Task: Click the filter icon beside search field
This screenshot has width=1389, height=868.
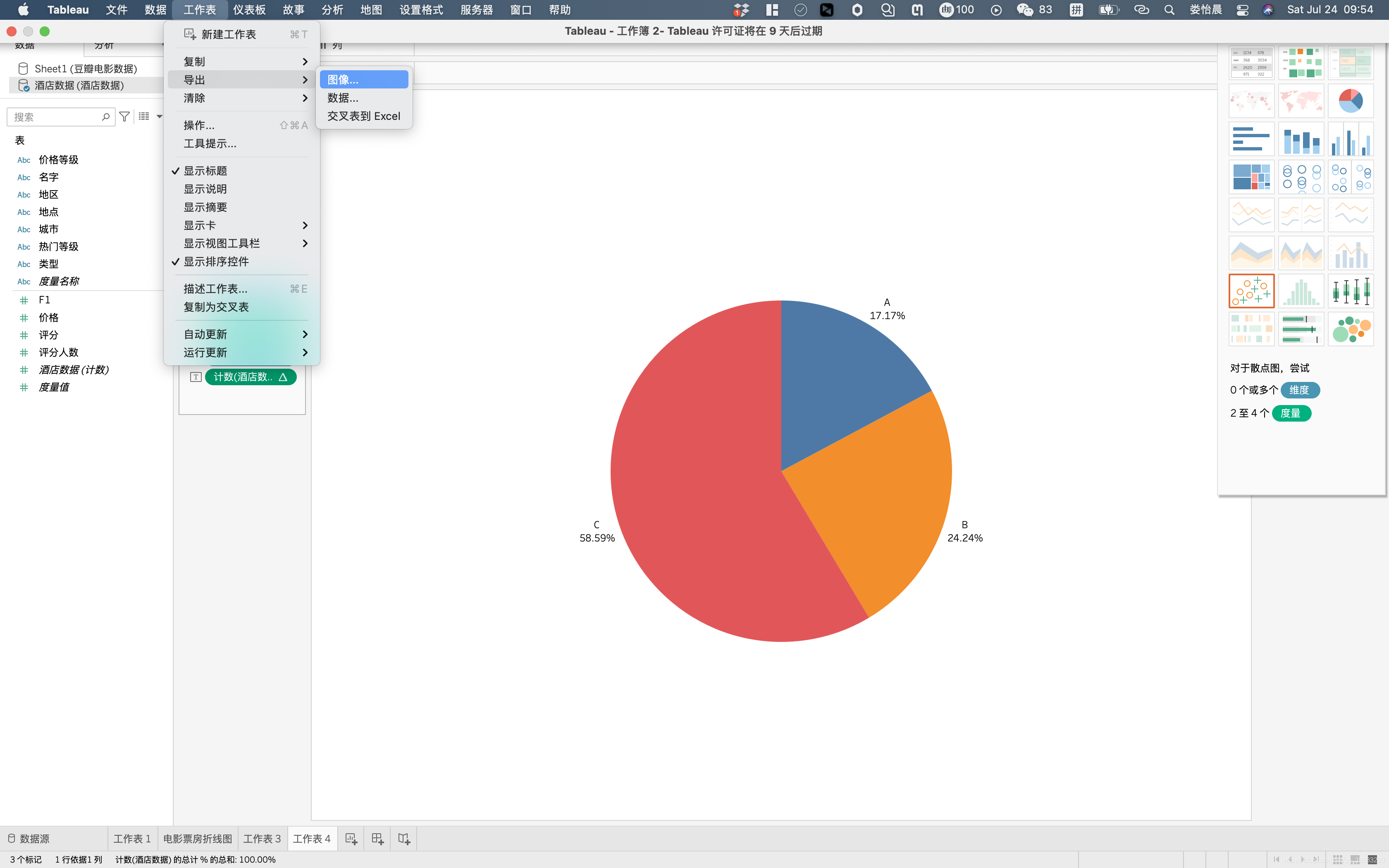Action: click(124, 117)
